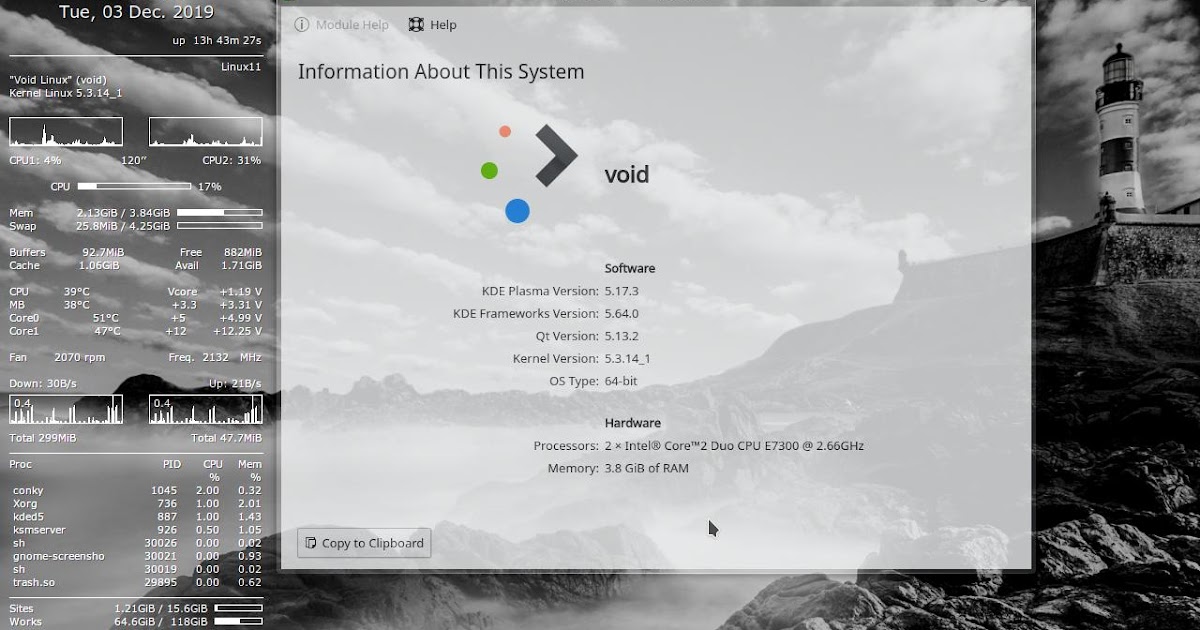Click the Download speed graph in conky
Screen dimensions: 1200x630
point(65,410)
